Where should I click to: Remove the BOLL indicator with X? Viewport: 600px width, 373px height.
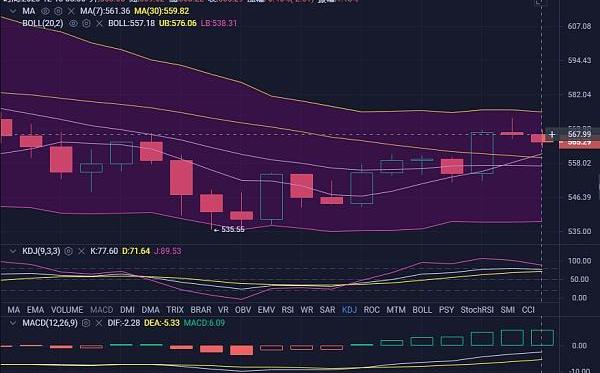(99, 23)
